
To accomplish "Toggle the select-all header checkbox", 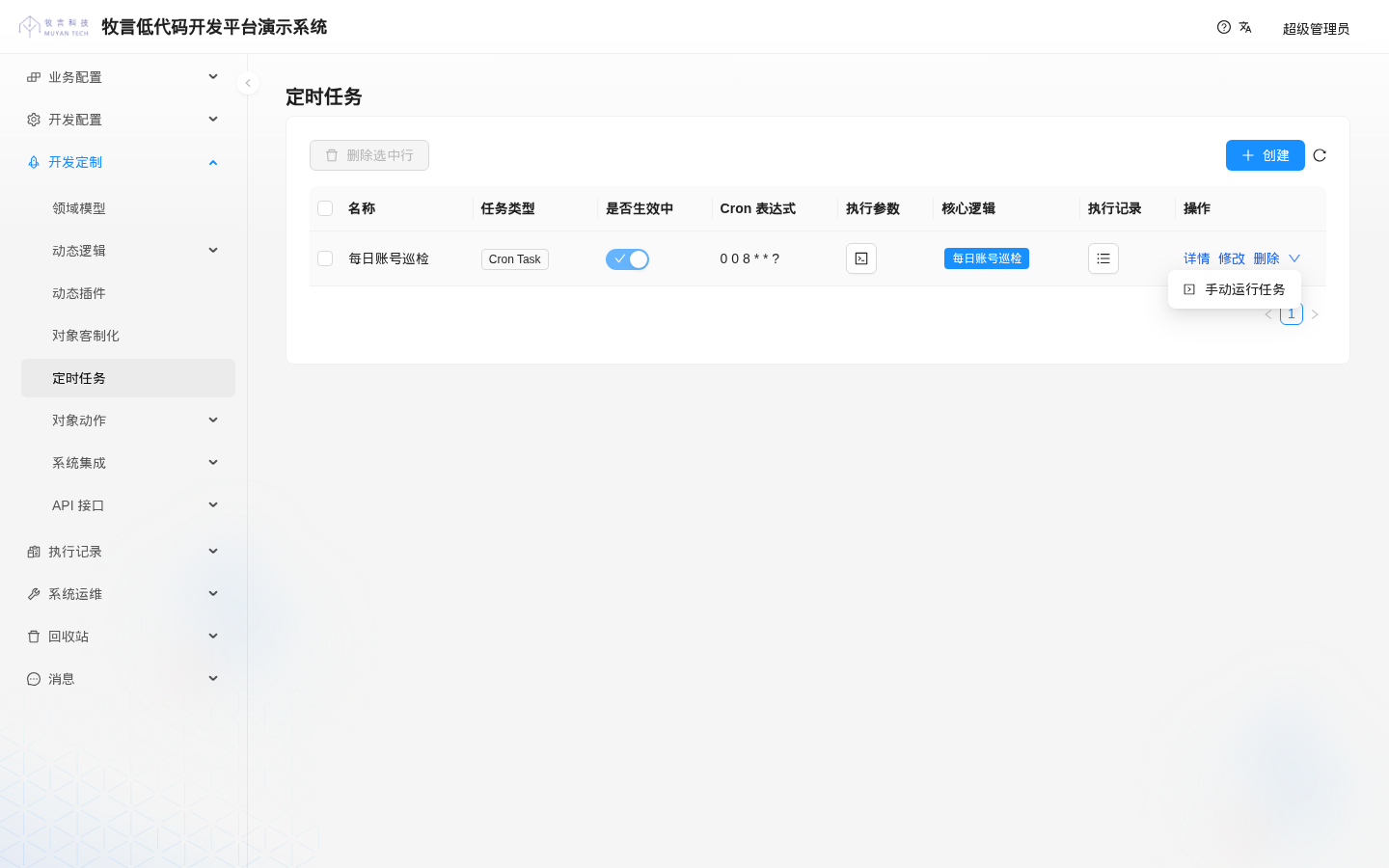I will [325, 208].
